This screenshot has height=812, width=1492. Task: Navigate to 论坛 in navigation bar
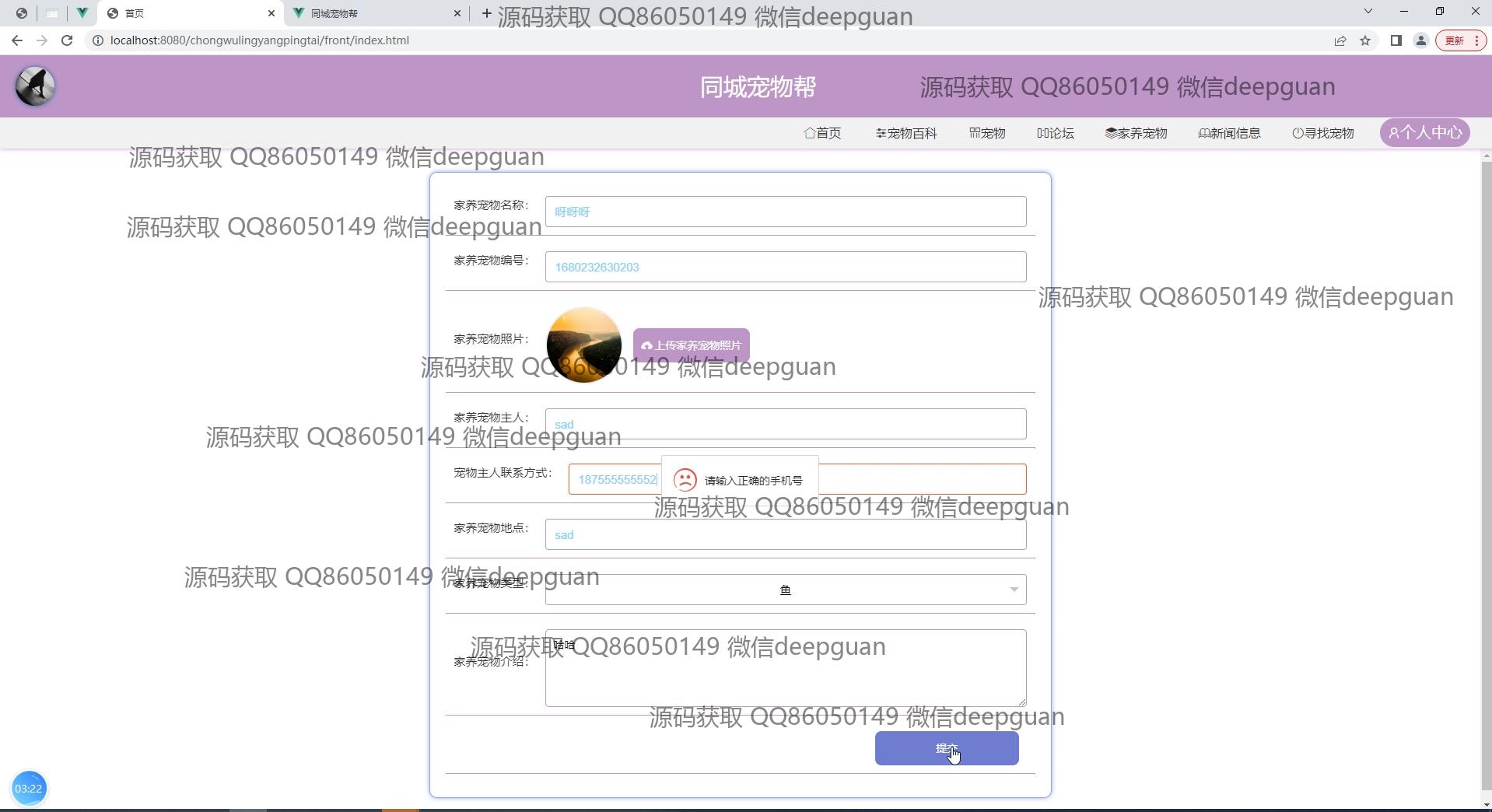click(1055, 133)
